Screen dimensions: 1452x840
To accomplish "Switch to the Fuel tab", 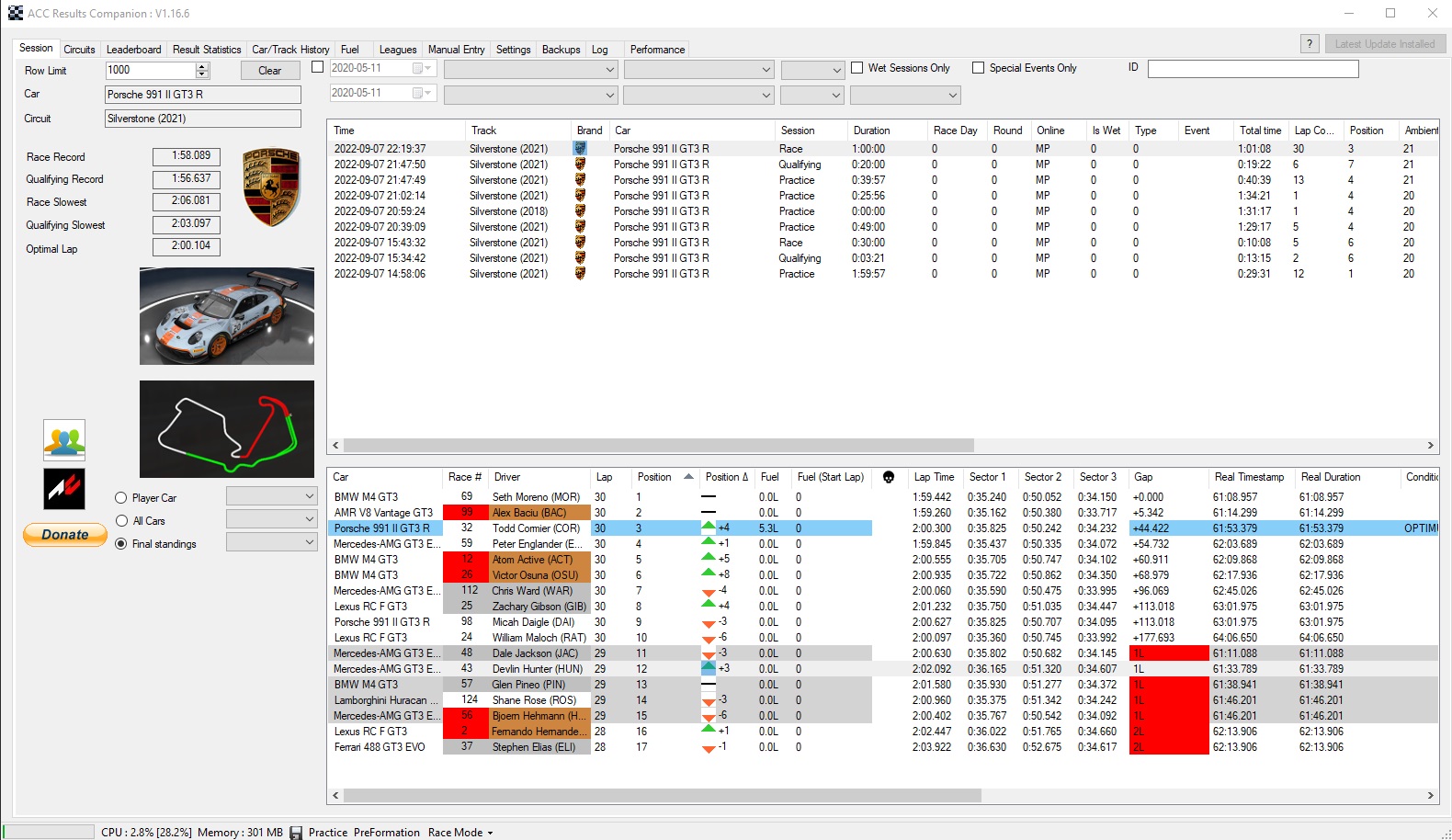I will tap(350, 50).
